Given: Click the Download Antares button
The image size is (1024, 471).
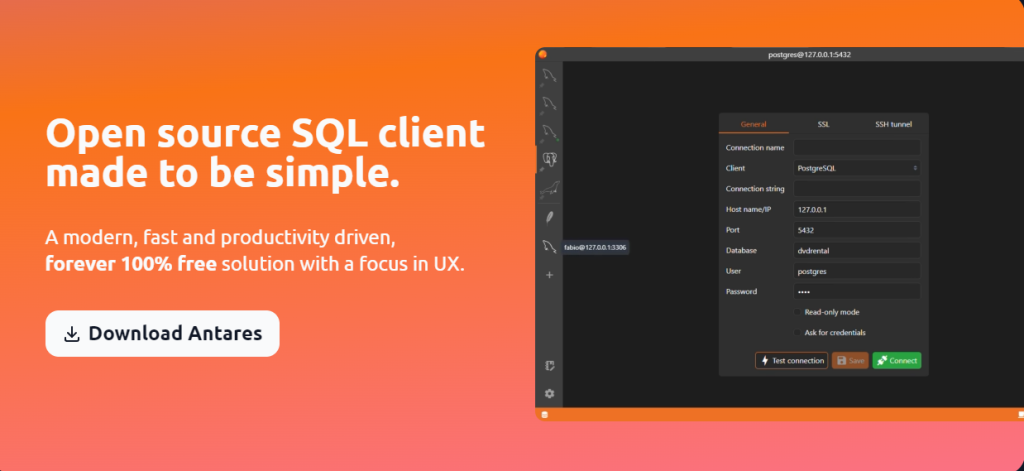Looking at the screenshot, I should (x=162, y=333).
